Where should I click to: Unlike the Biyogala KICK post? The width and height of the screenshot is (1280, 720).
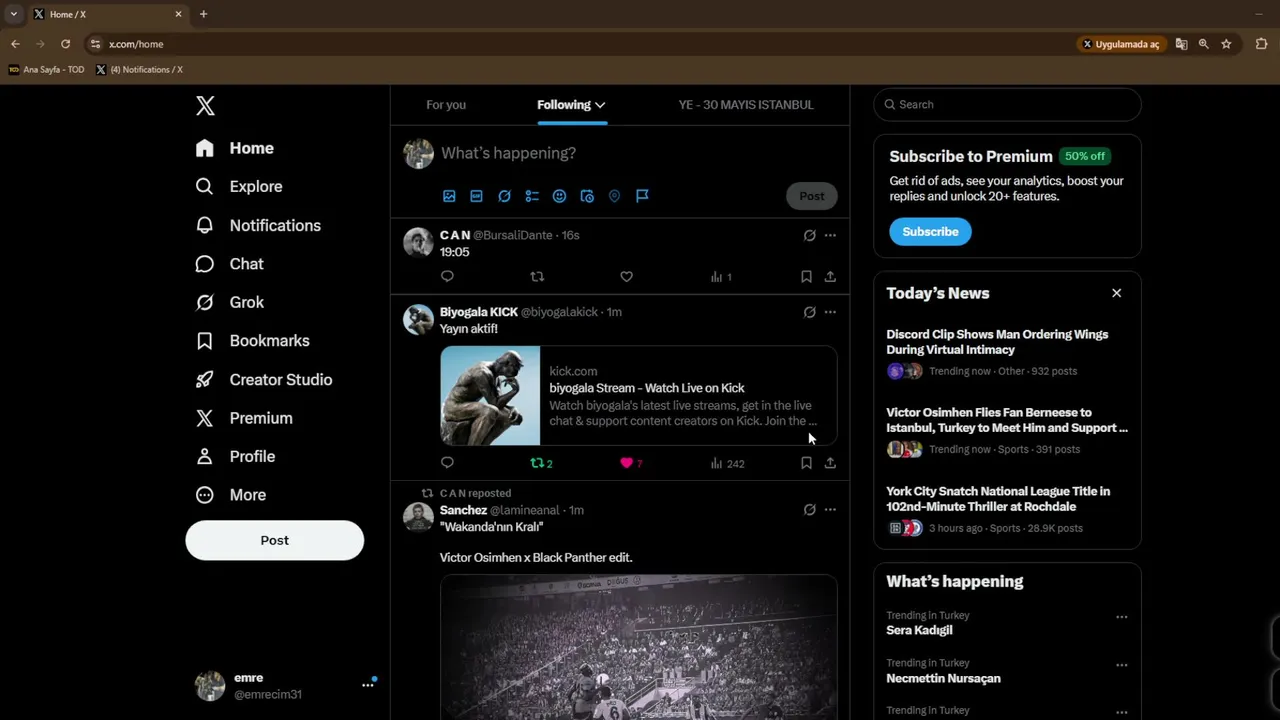point(631,463)
